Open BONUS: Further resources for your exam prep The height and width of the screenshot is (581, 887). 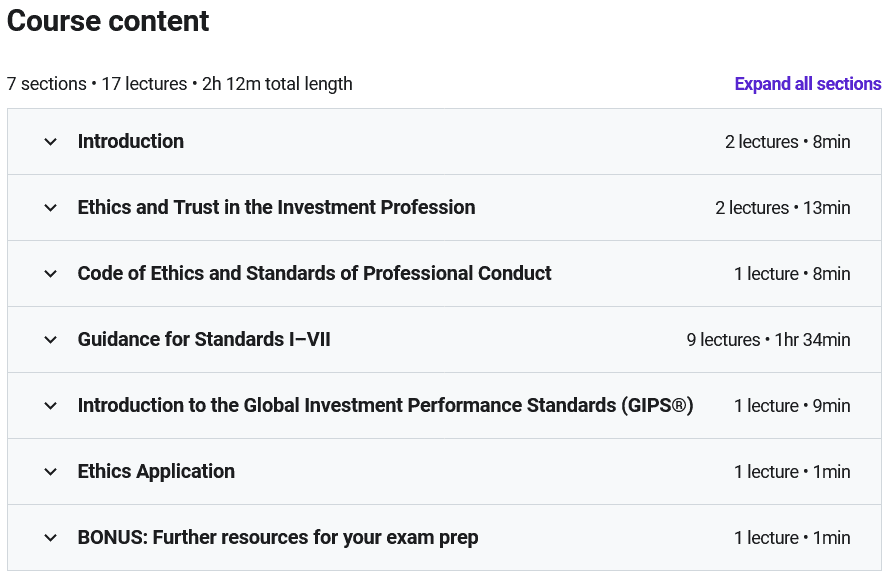278,538
